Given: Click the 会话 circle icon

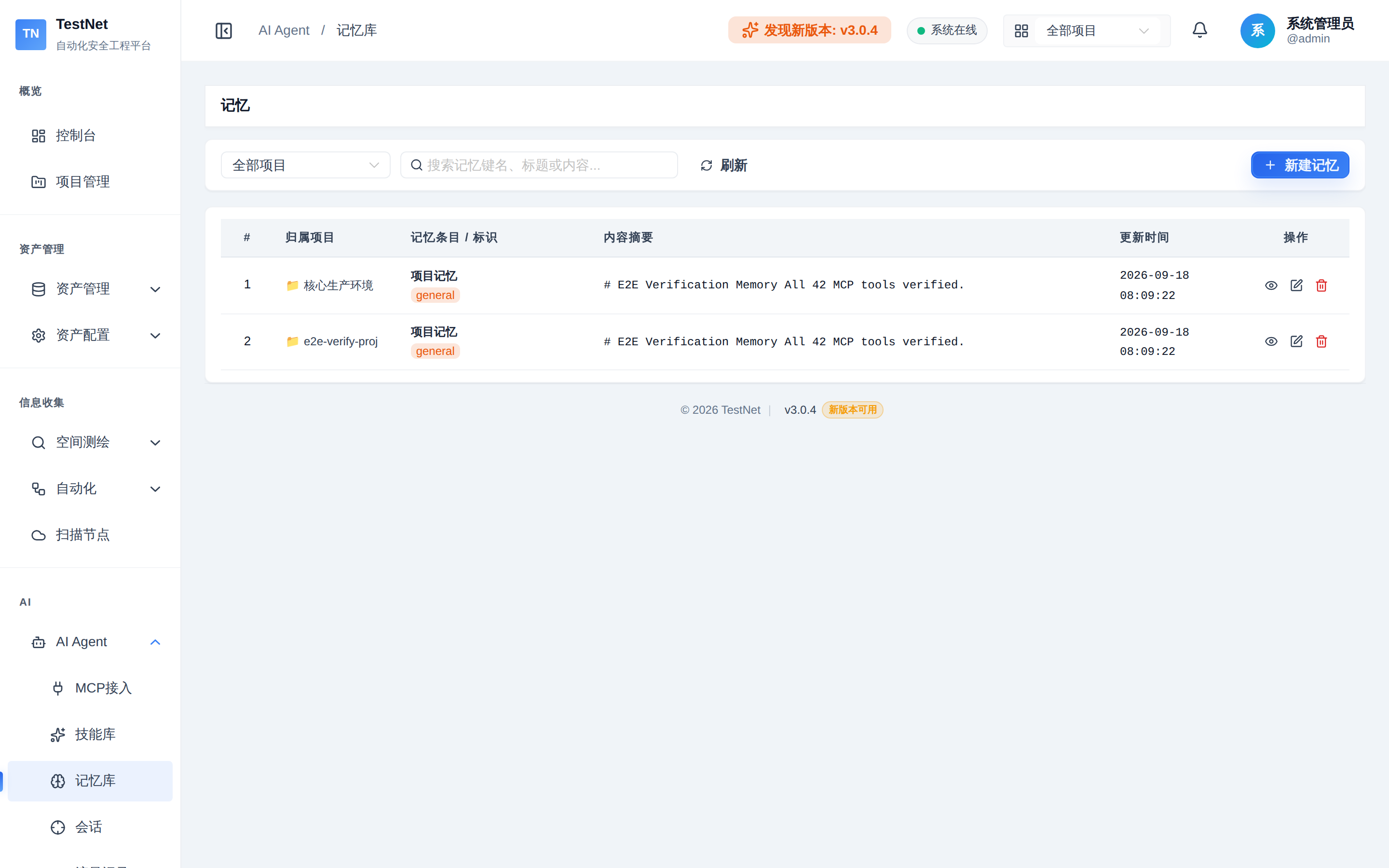Looking at the screenshot, I should [x=58, y=827].
